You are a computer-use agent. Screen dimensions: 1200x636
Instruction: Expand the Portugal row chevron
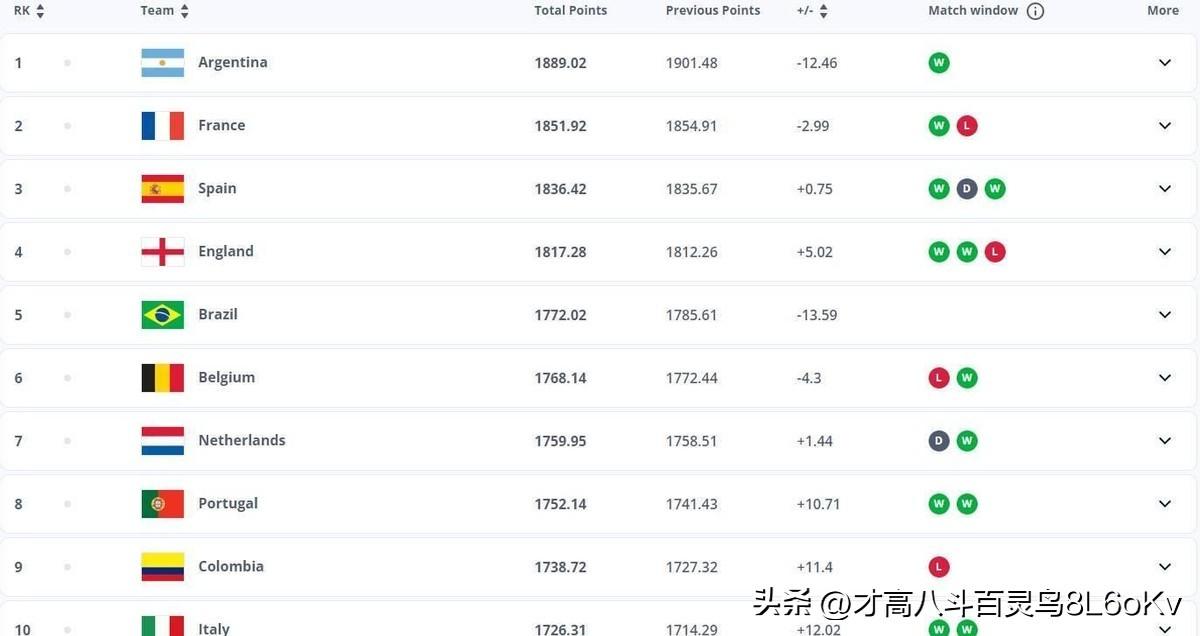click(x=1164, y=504)
